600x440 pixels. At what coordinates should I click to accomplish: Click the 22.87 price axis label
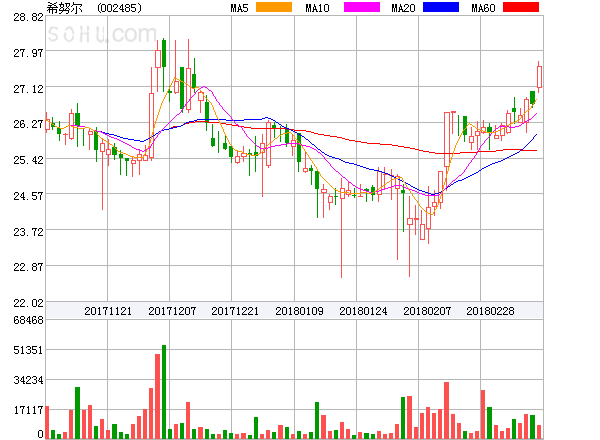(x=28, y=267)
